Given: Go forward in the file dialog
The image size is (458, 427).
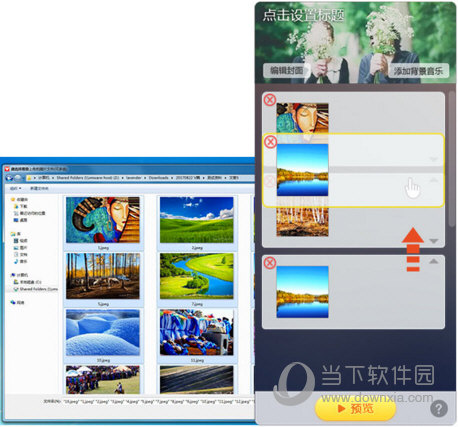Looking at the screenshot, I should tap(17, 178).
